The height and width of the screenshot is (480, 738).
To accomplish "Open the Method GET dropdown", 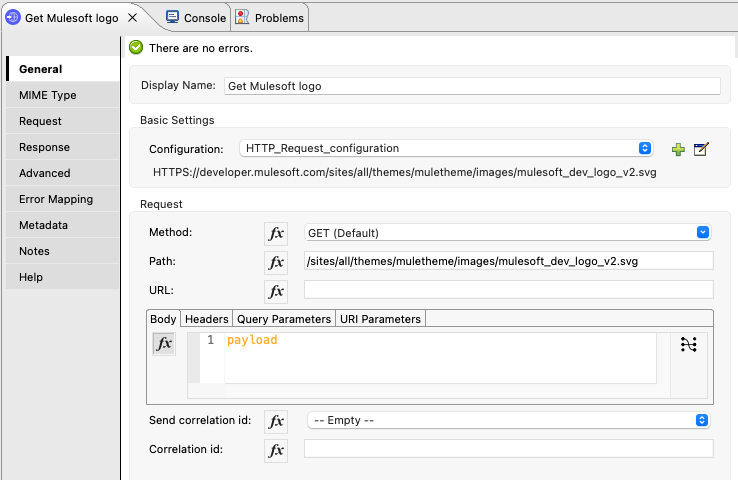I will tap(507, 233).
